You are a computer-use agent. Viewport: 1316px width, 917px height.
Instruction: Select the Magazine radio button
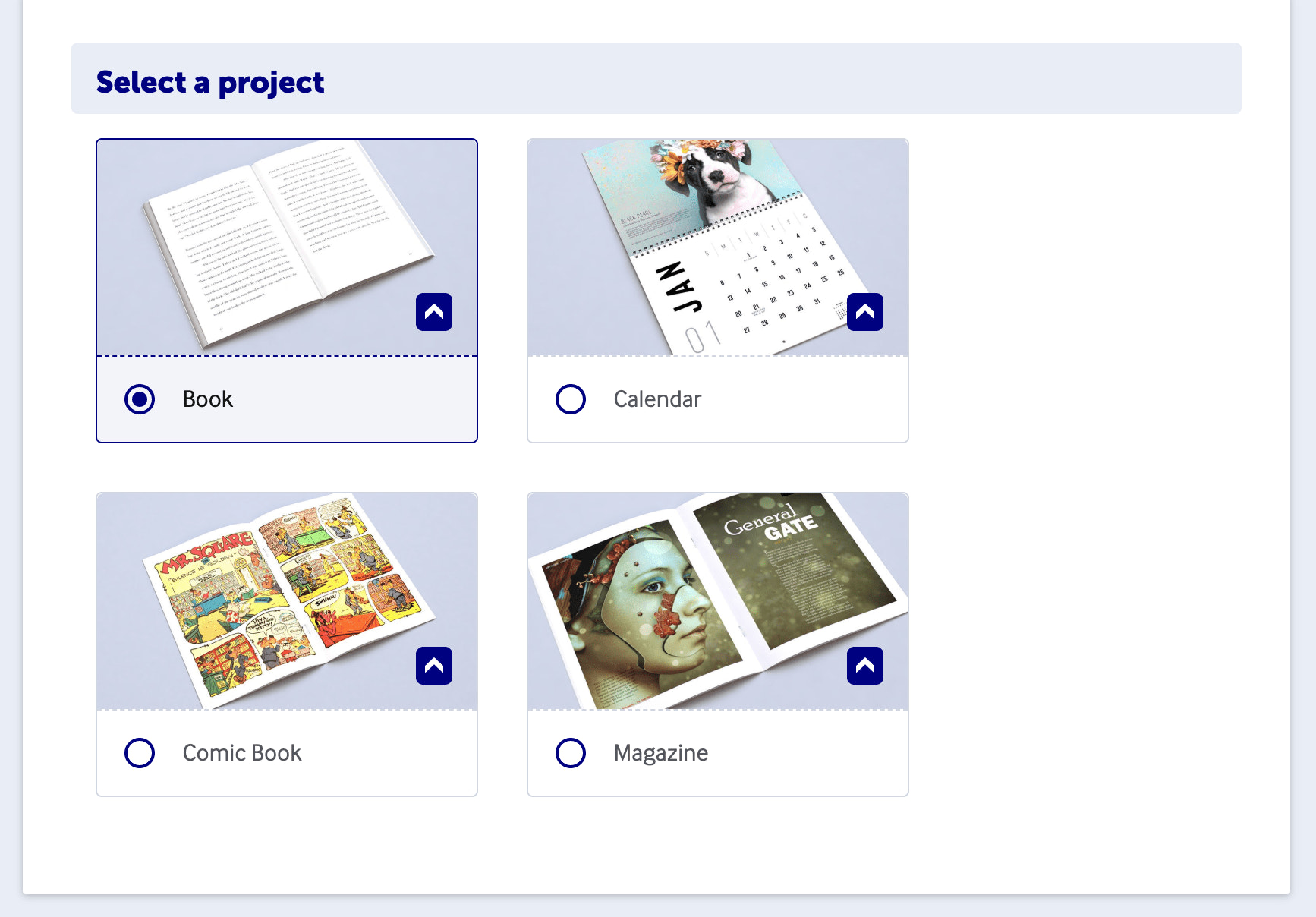(x=570, y=752)
